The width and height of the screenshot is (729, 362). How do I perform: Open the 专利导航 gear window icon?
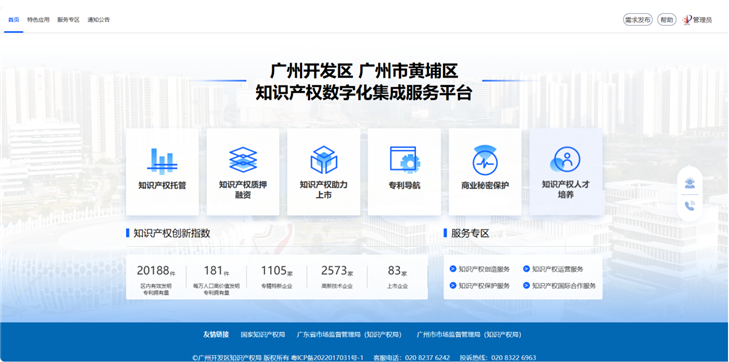pyautogui.click(x=404, y=160)
